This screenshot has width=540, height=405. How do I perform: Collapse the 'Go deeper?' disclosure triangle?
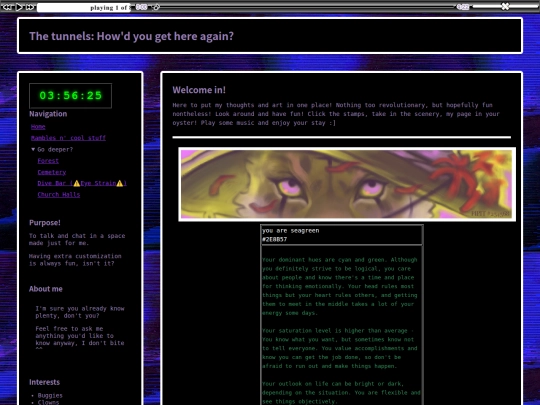click(x=33, y=149)
